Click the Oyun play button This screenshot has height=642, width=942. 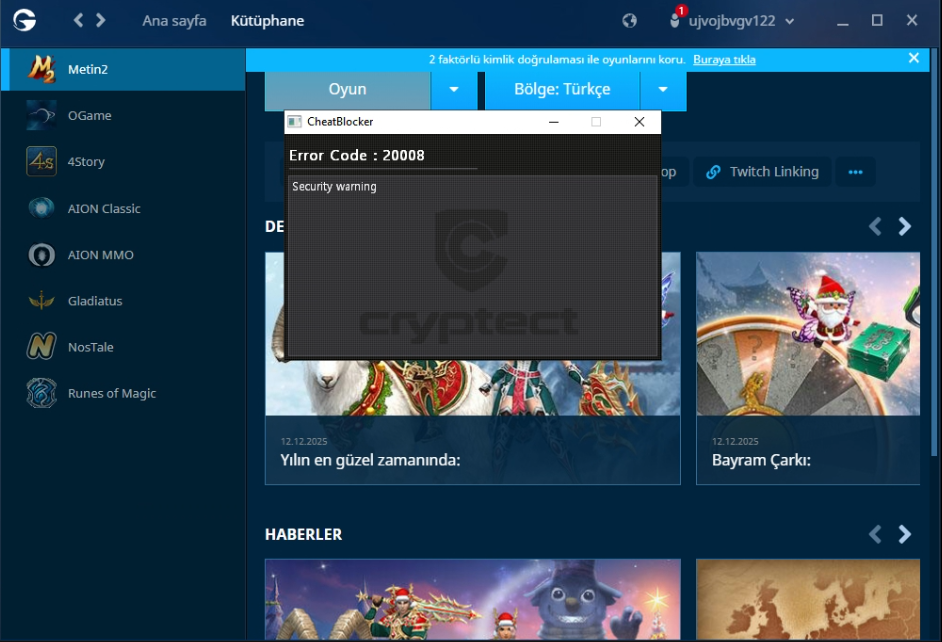(x=347, y=90)
